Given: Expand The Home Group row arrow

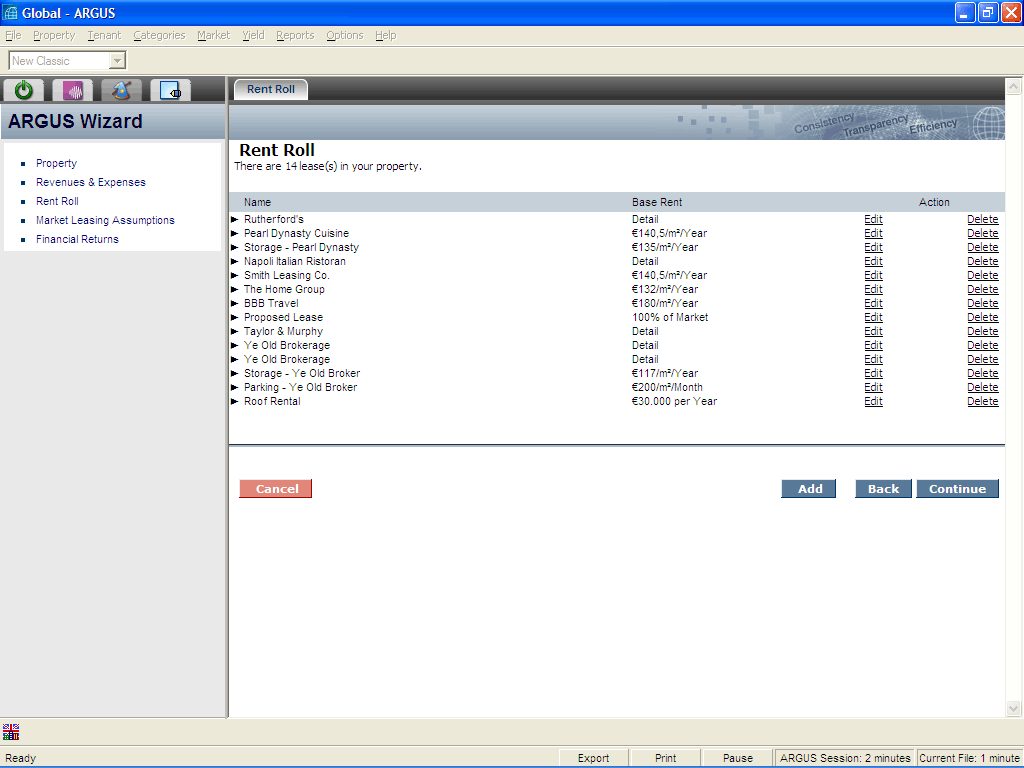Looking at the screenshot, I should (234, 289).
